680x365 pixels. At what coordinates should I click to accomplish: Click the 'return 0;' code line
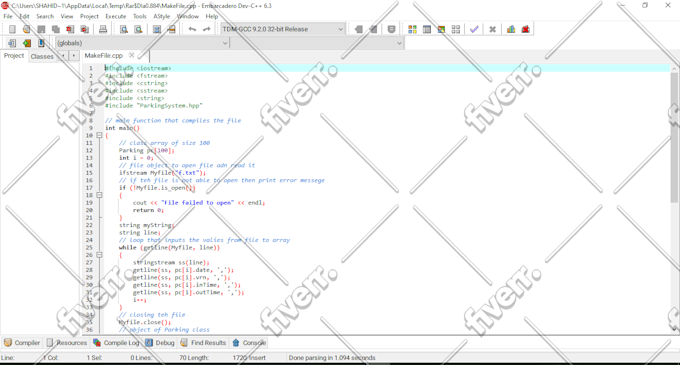148,210
